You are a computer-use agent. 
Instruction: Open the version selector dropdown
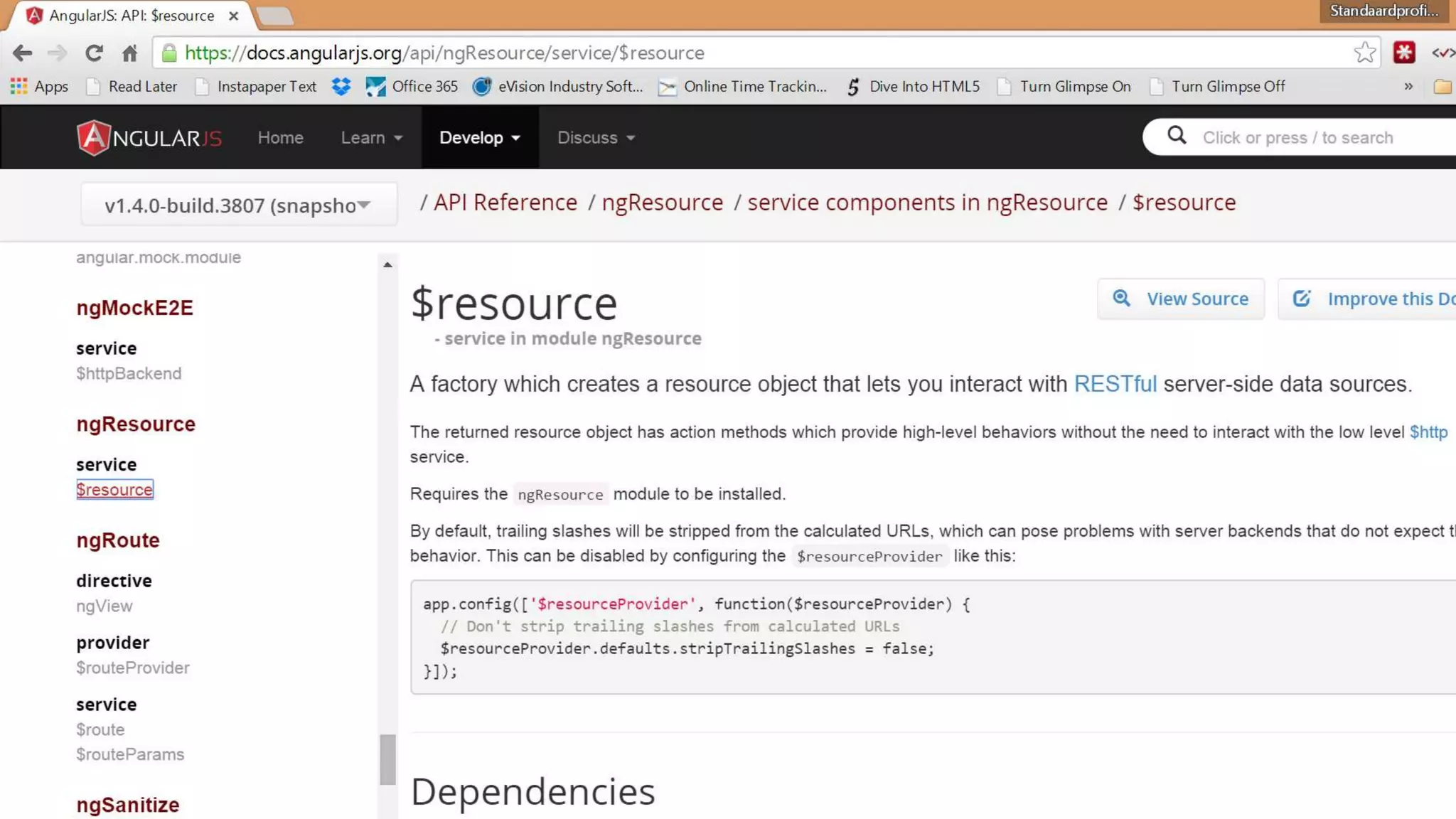pos(238,205)
